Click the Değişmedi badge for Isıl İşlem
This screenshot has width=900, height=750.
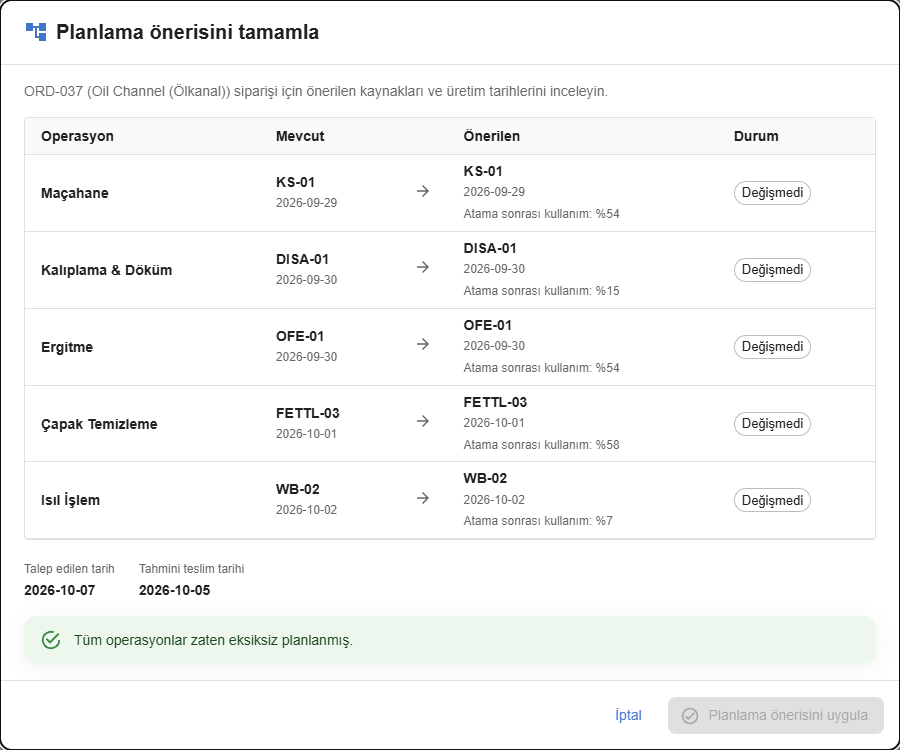click(772, 500)
